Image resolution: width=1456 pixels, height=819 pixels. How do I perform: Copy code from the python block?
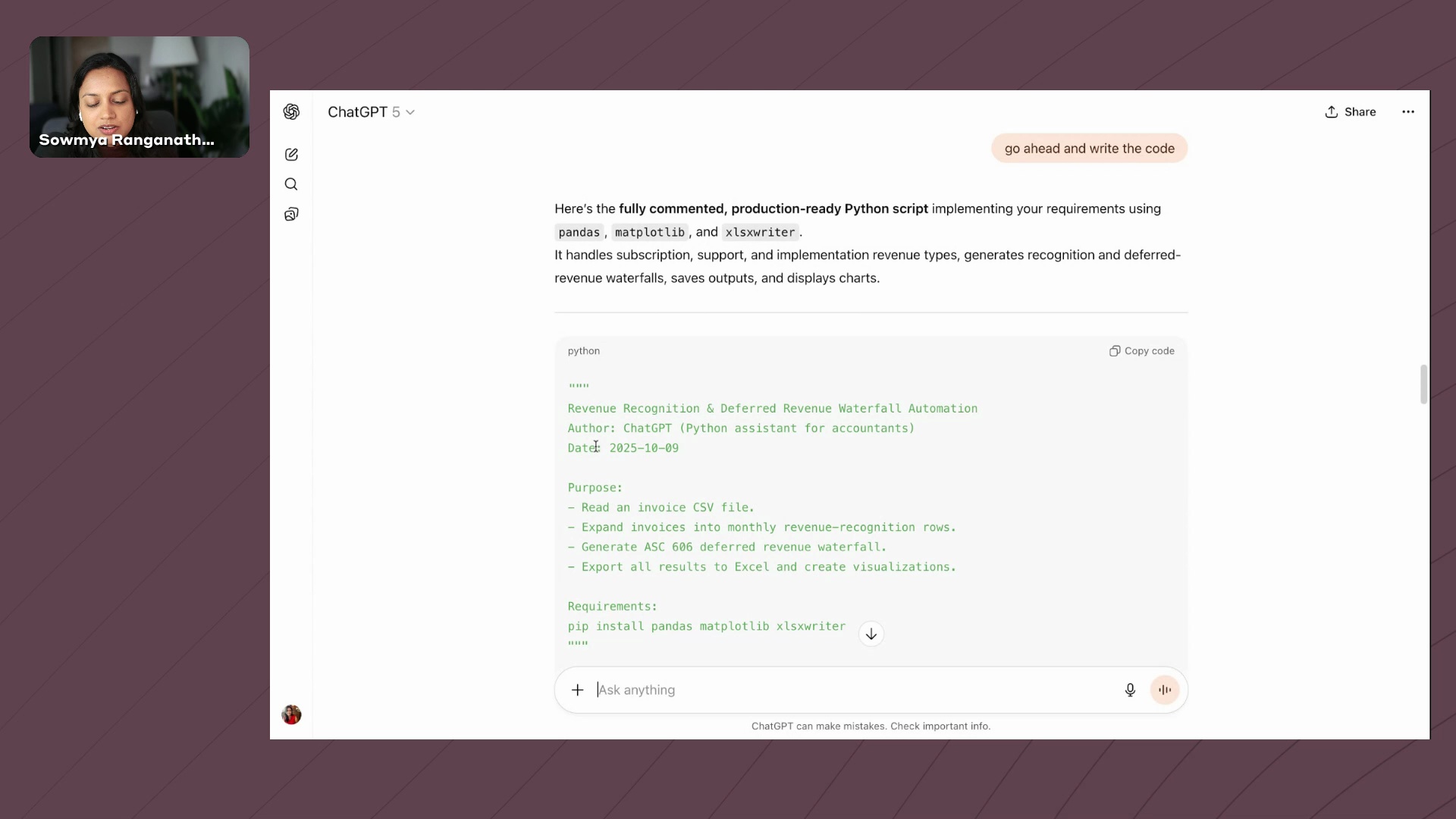(1142, 351)
